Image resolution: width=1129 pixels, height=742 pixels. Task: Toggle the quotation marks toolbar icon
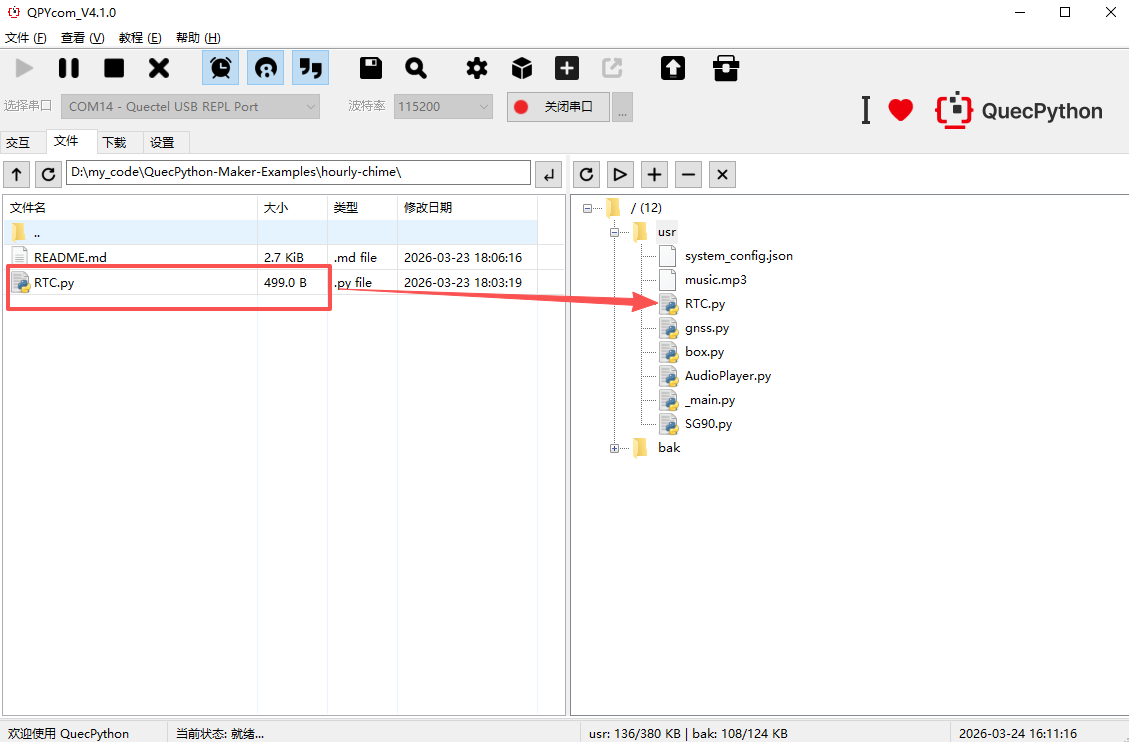coord(311,68)
